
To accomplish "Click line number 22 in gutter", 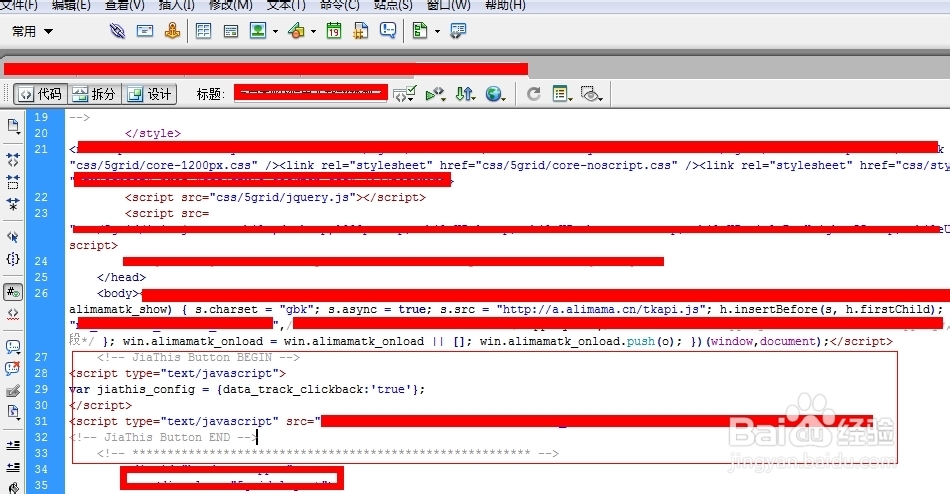I will [x=41, y=197].
